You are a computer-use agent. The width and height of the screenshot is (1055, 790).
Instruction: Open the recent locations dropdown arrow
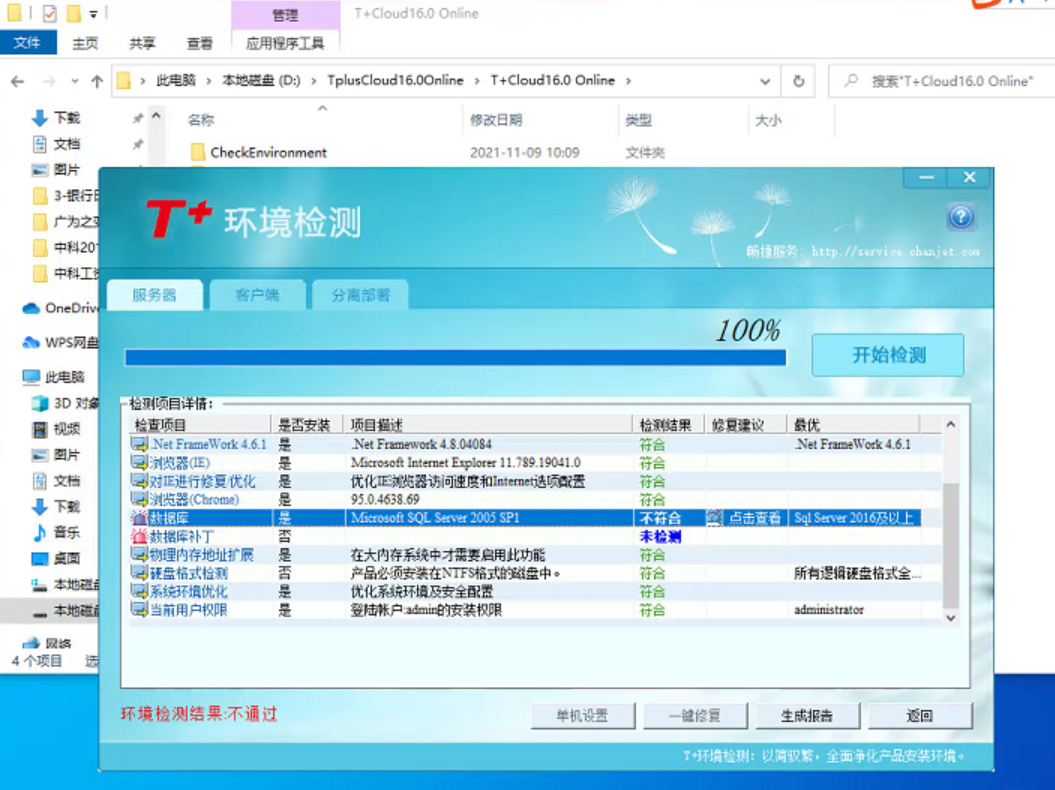point(74,81)
